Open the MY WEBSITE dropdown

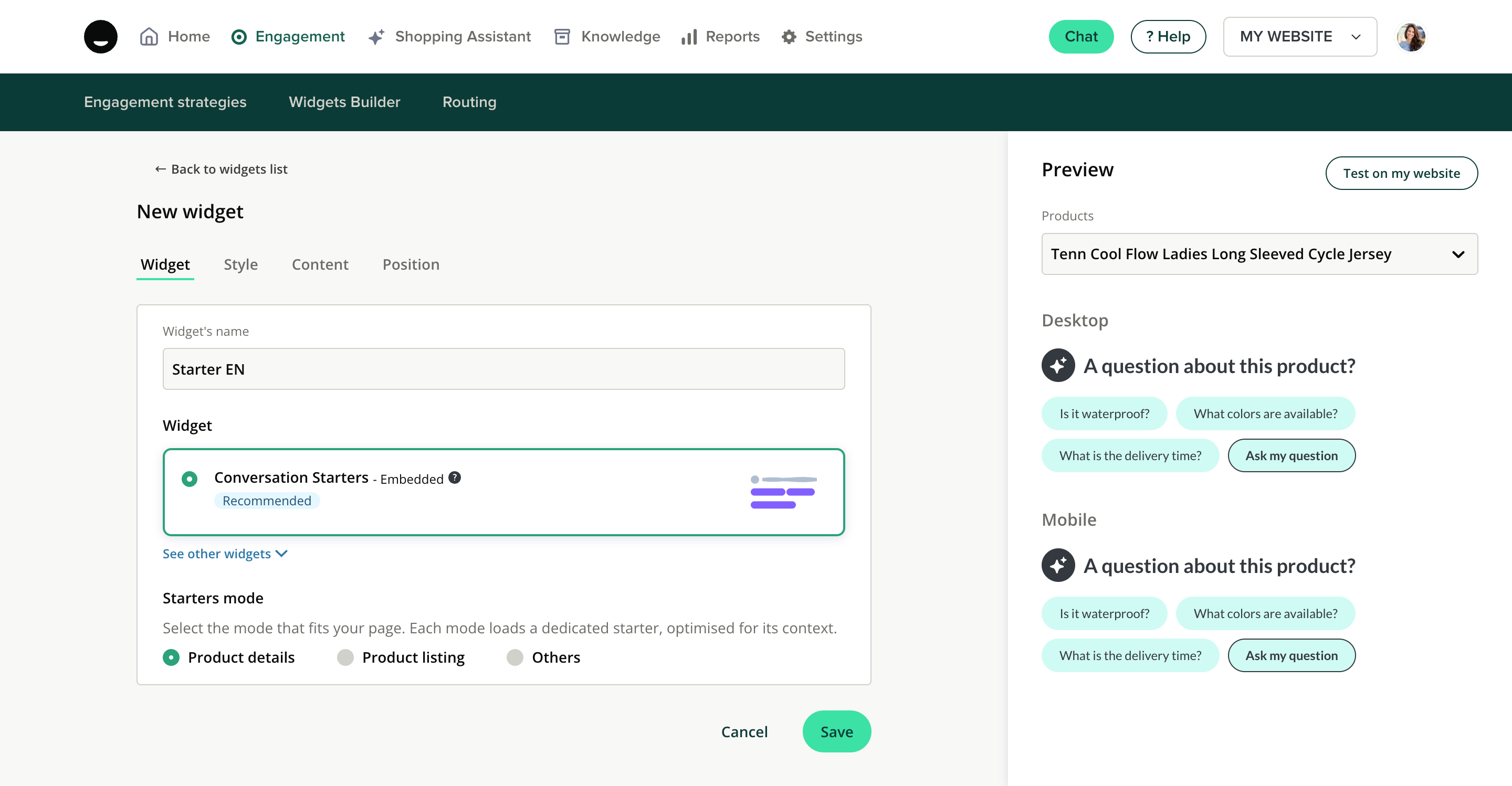pos(1299,37)
